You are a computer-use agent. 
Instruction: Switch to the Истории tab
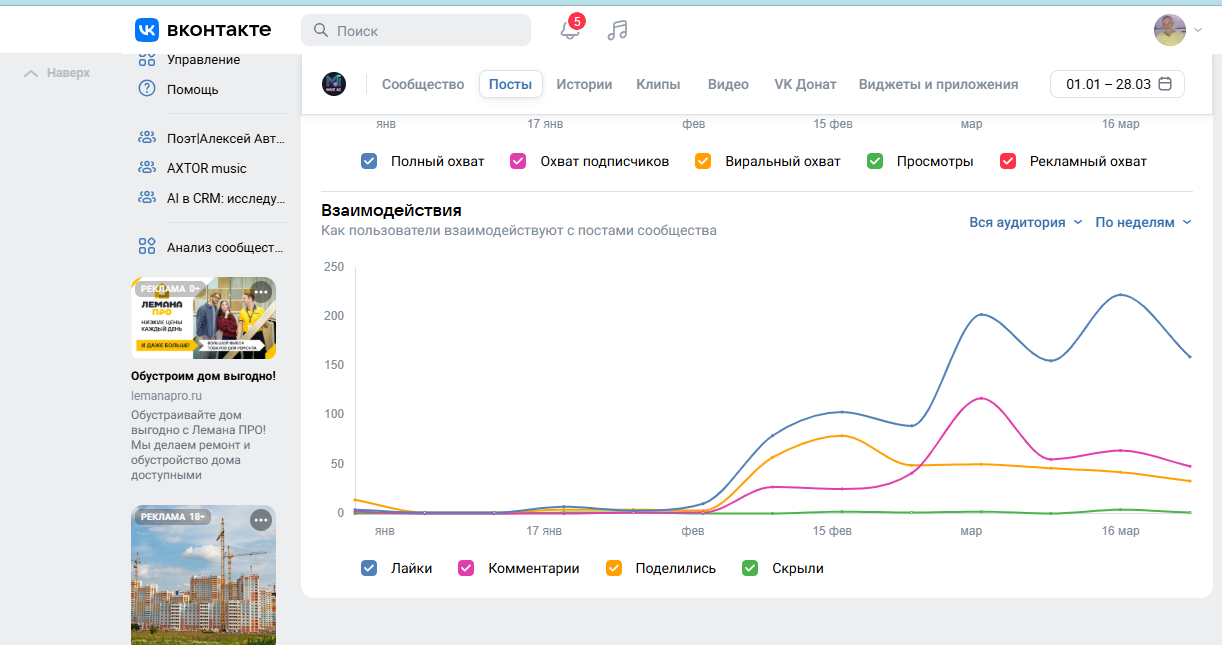584,84
